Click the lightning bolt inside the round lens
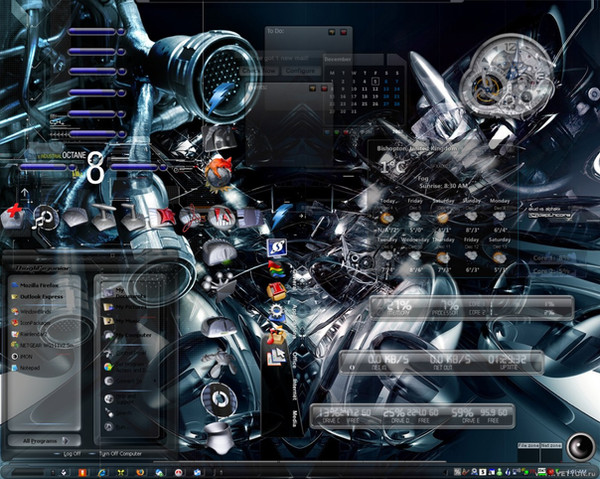Viewport: 600px width, 479px height. pyautogui.click(x=221, y=99)
